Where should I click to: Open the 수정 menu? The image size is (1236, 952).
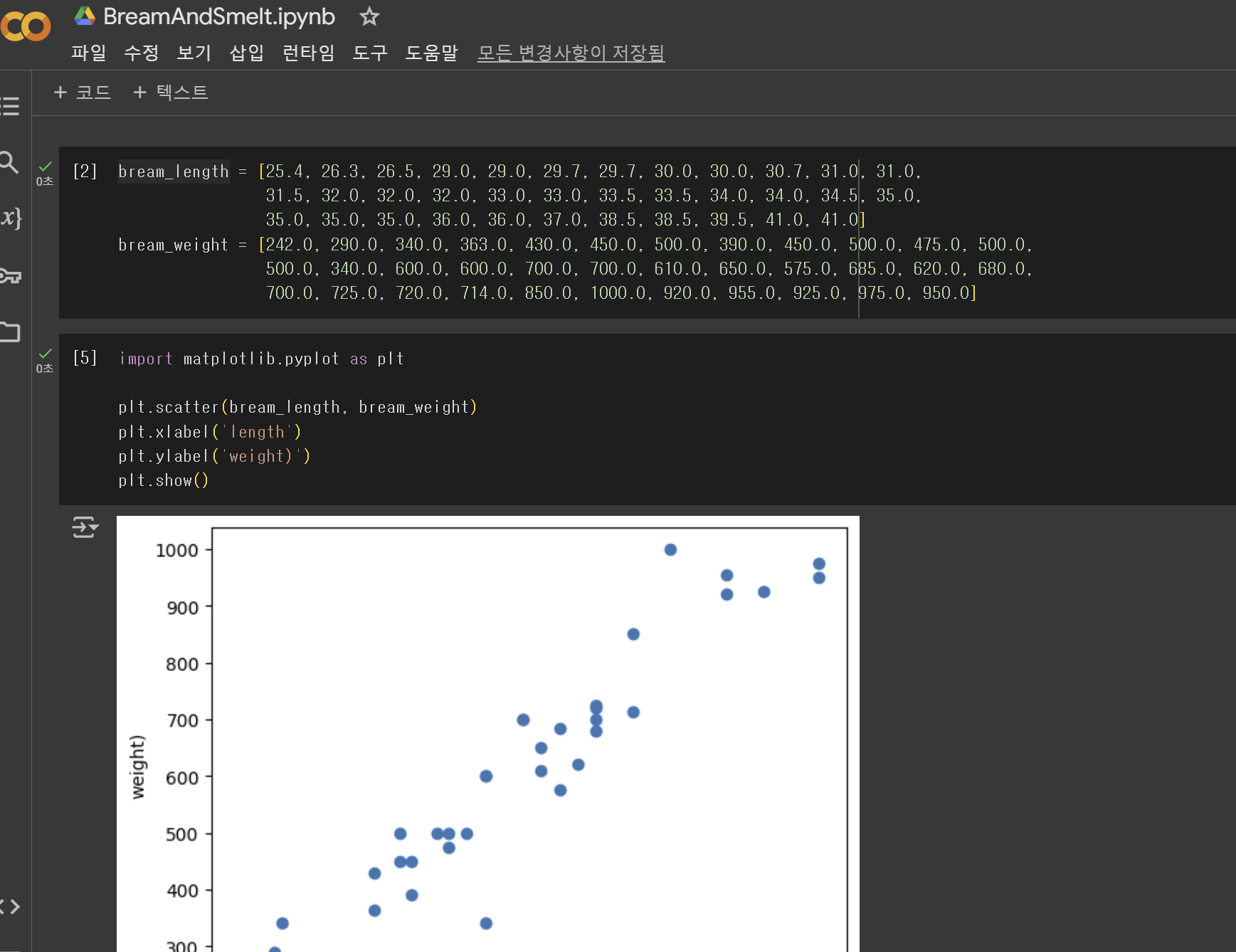tap(142, 53)
